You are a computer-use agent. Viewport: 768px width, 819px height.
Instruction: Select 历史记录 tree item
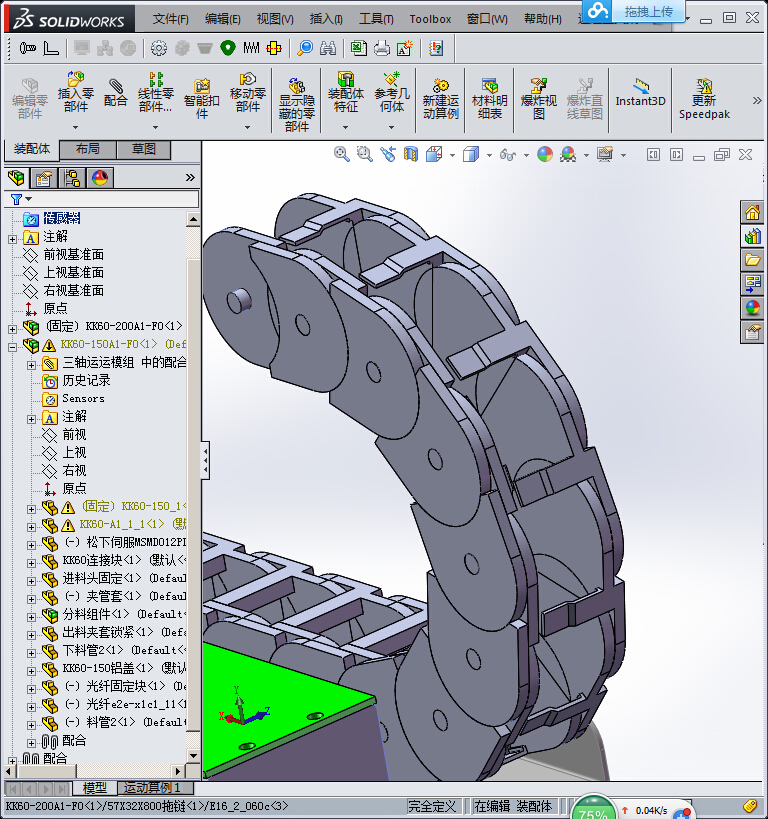coord(86,380)
